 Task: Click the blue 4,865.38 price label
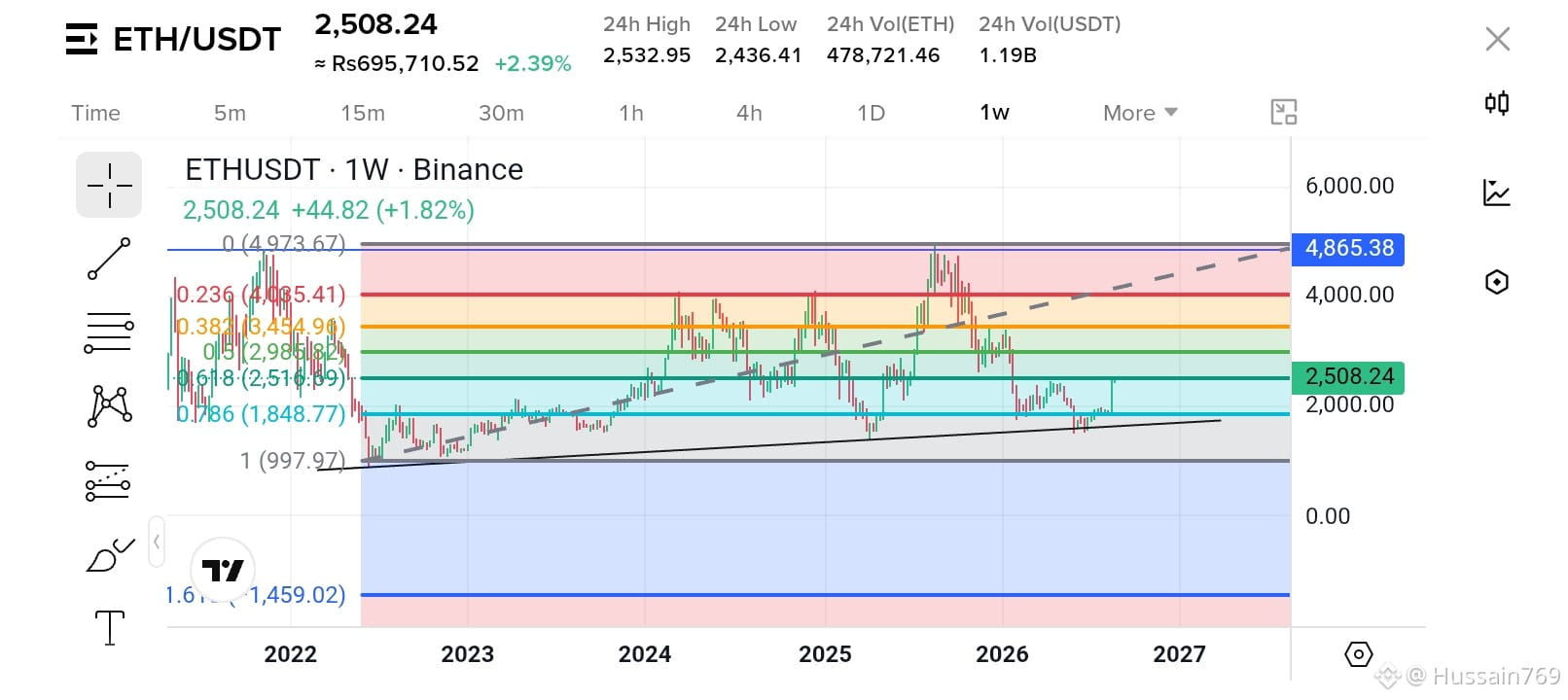(1347, 249)
